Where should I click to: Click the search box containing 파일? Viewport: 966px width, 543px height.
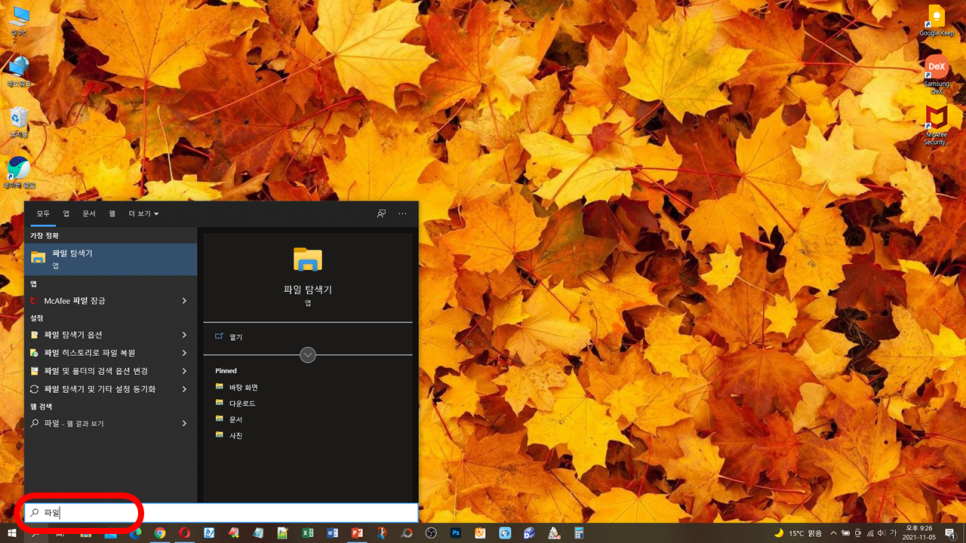pyautogui.click(x=221, y=513)
